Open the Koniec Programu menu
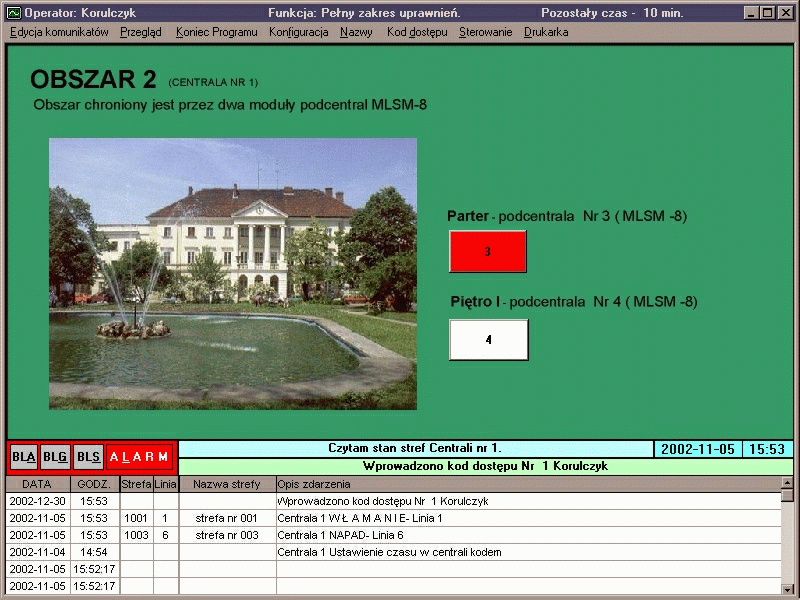This screenshot has width=800, height=600. coord(216,32)
